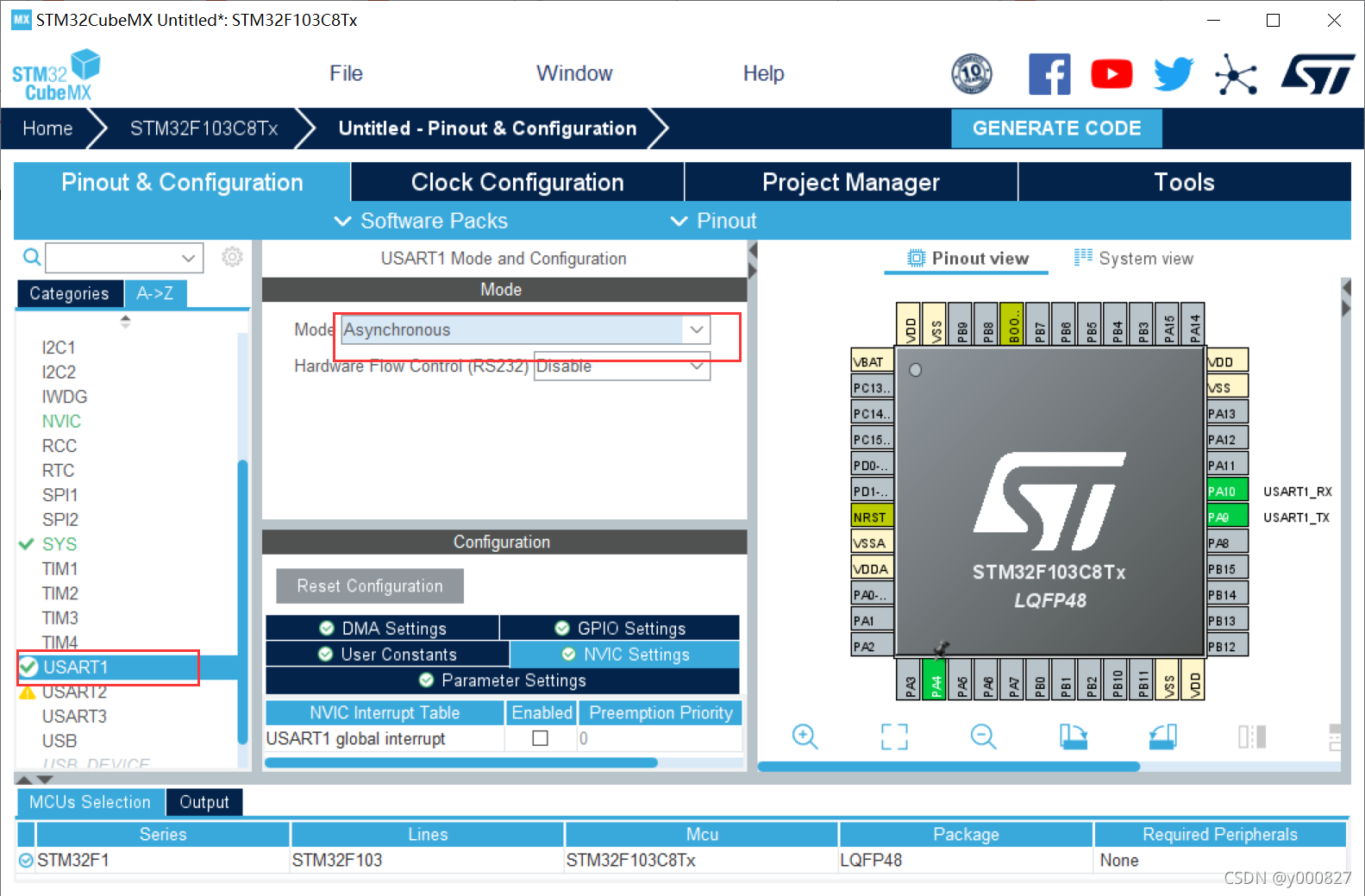
Task: Zoom out on the pinout view
Action: click(x=983, y=736)
